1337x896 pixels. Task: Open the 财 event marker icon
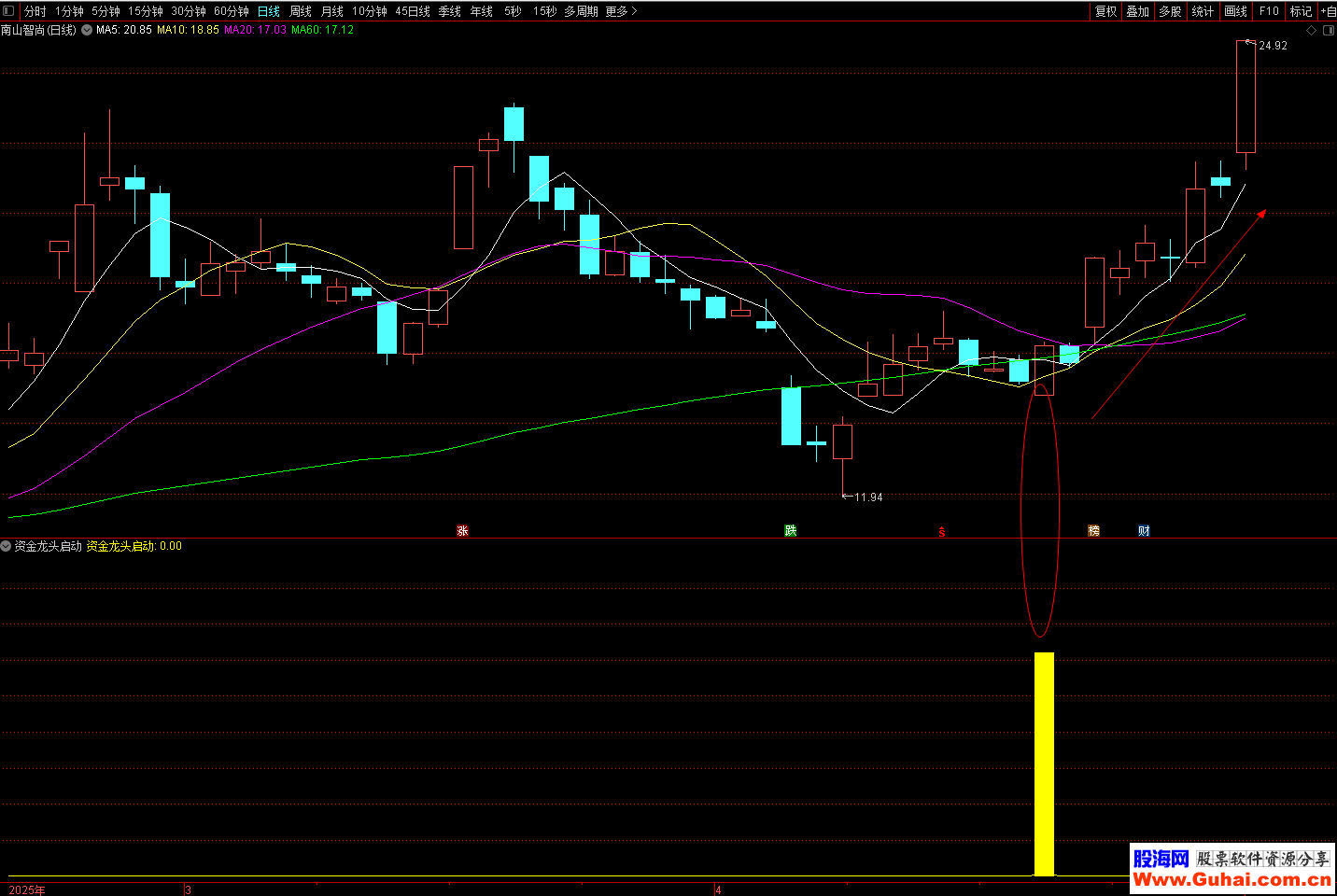tap(1144, 531)
